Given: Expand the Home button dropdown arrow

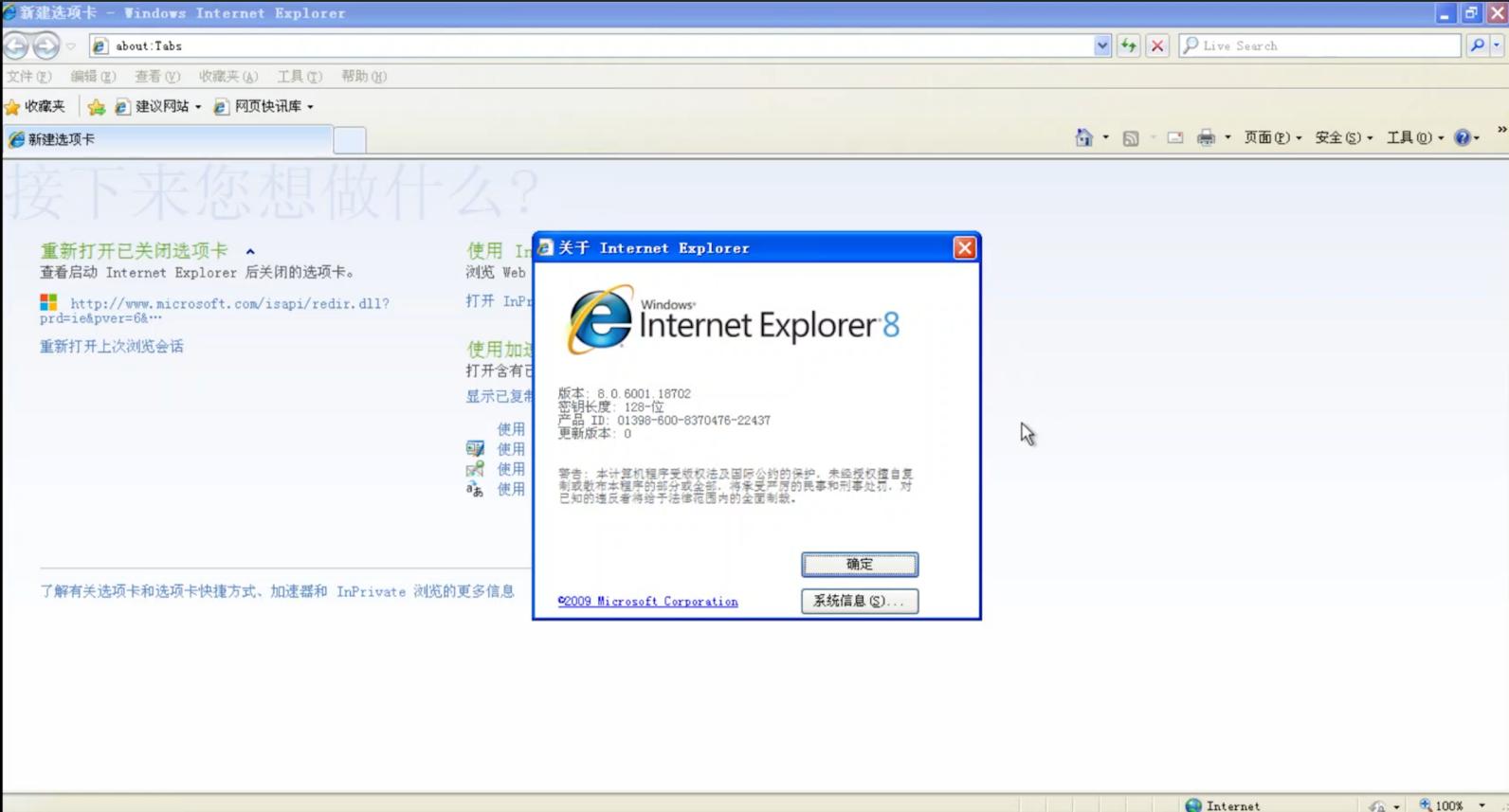Looking at the screenshot, I should (1106, 138).
